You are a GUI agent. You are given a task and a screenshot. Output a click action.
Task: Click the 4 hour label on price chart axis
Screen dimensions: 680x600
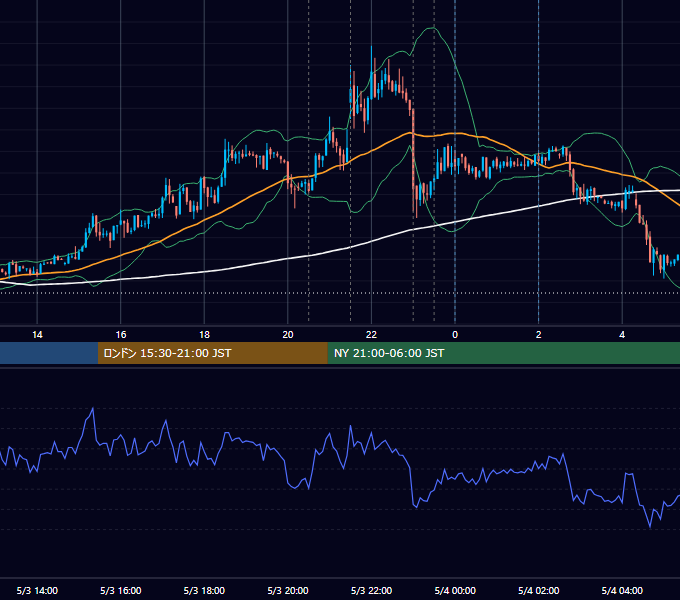pos(622,335)
